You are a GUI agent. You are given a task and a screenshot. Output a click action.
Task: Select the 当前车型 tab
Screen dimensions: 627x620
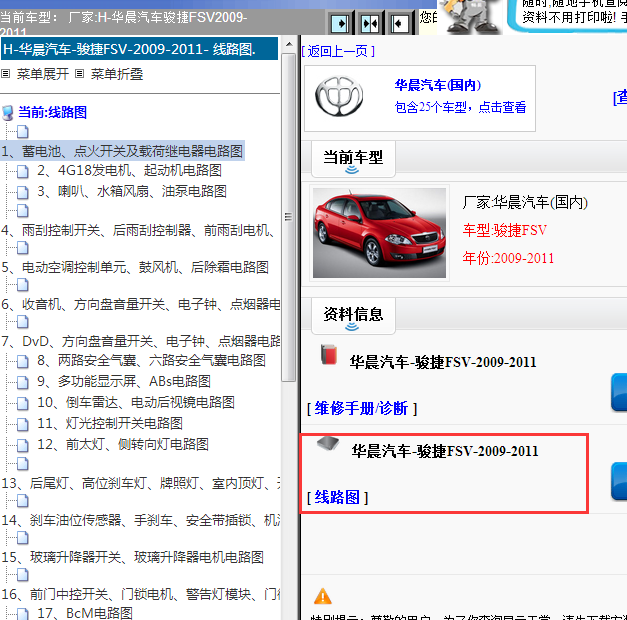[x=353, y=159]
